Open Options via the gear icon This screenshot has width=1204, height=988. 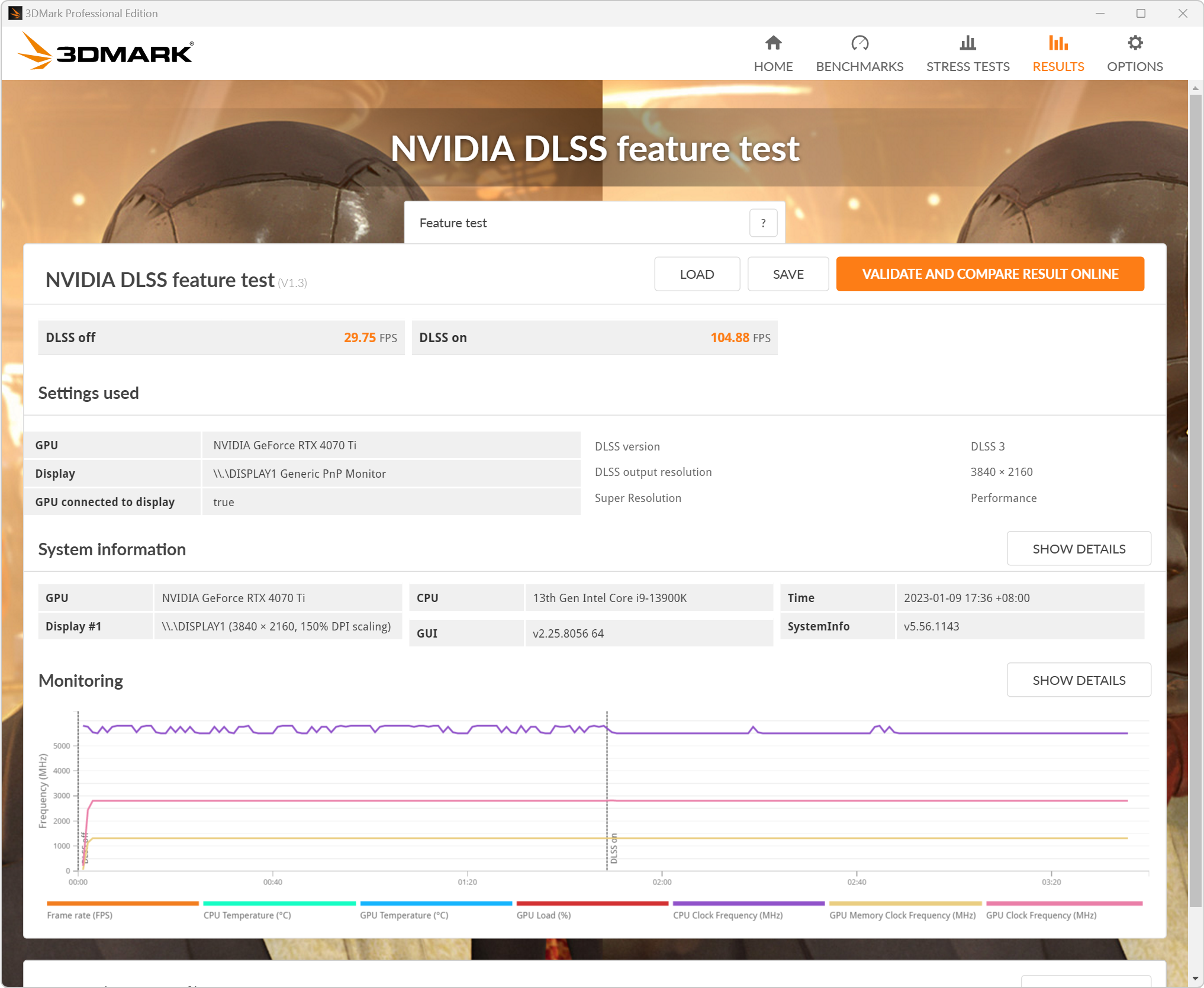(1135, 43)
